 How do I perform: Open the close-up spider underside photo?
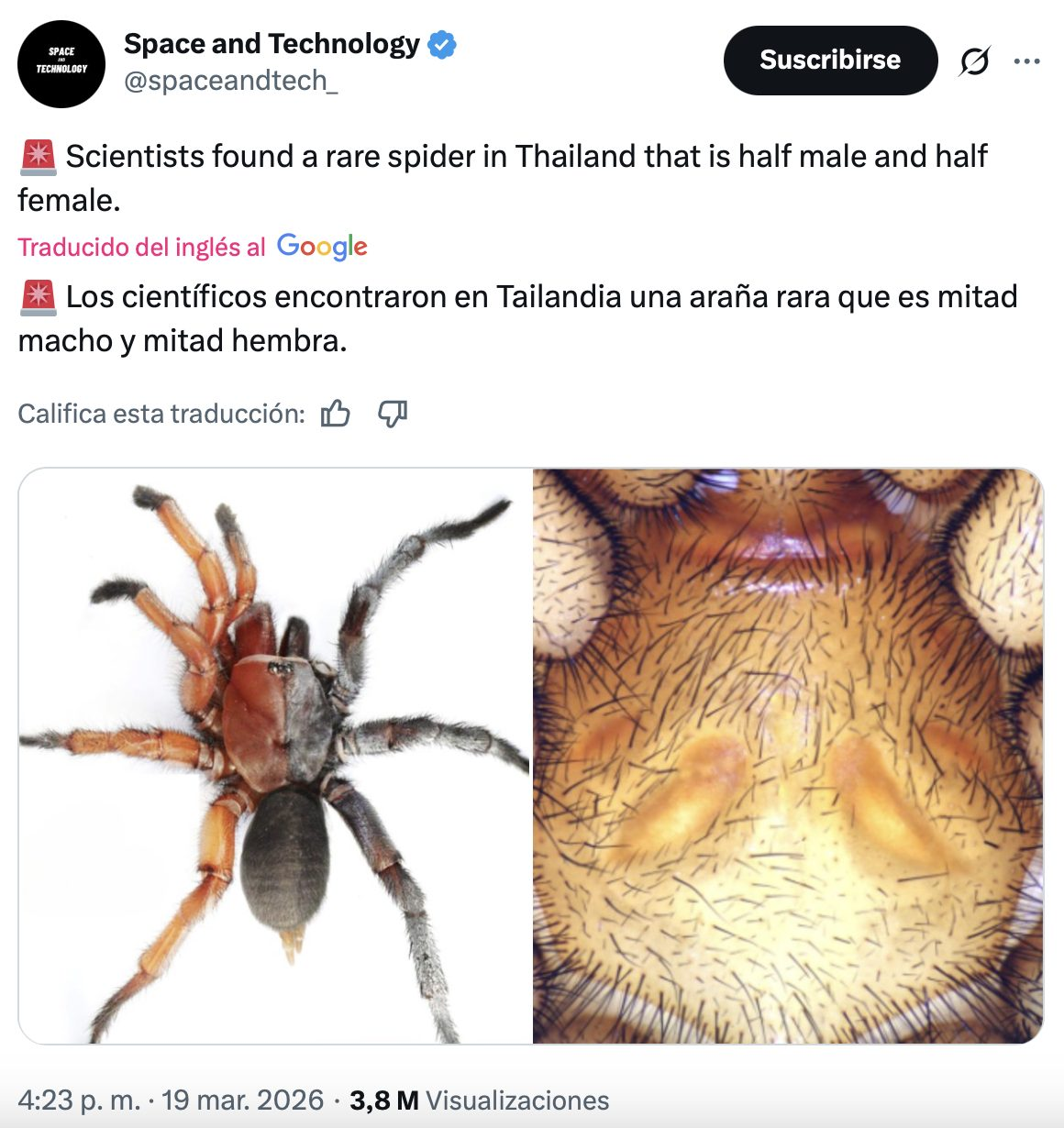(788, 756)
